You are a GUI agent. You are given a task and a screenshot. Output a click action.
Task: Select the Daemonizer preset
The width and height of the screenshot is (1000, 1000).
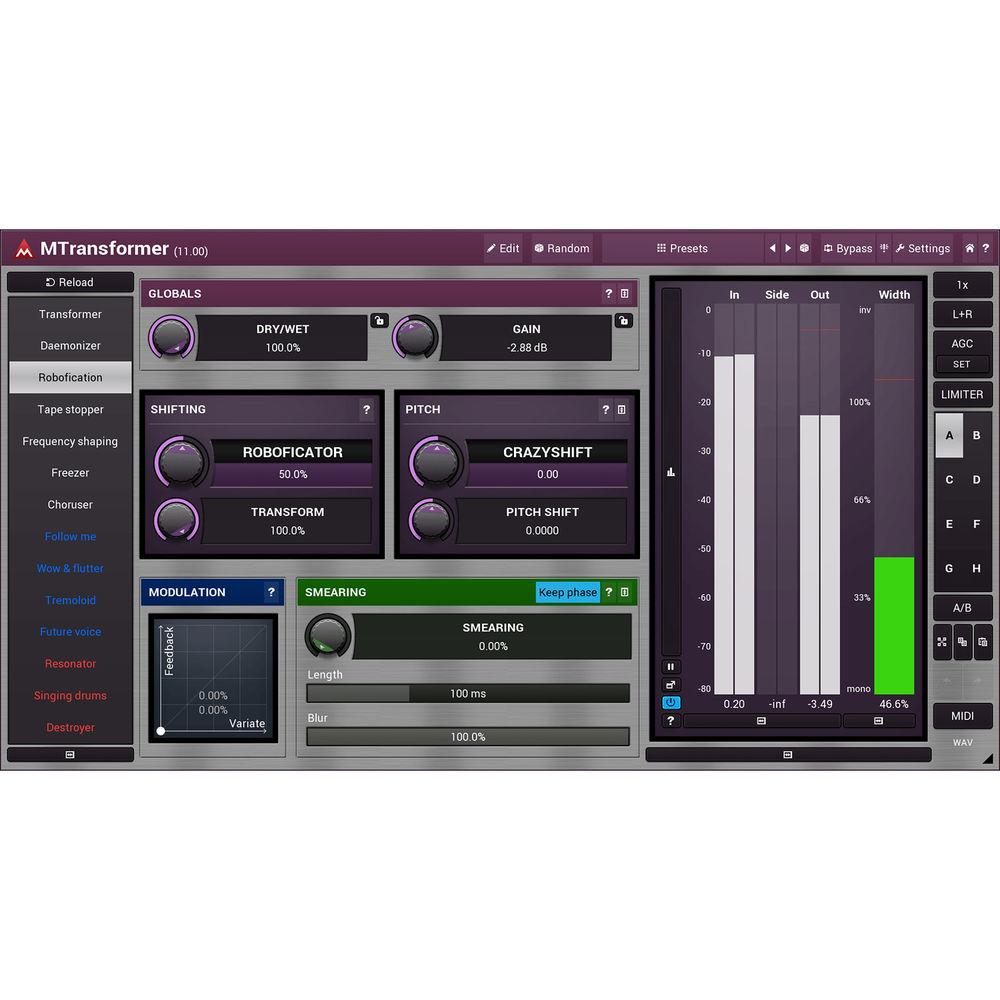pyautogui.click(x=69, y=345)
